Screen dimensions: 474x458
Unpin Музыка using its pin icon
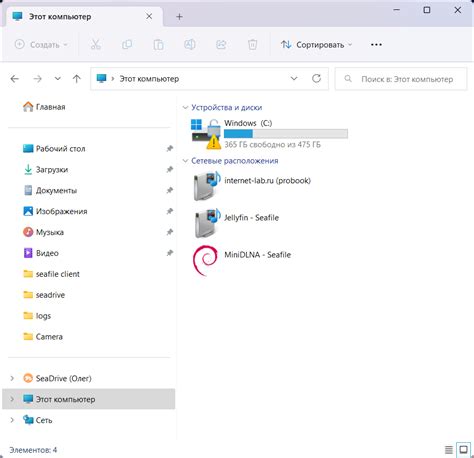[170, 232]
